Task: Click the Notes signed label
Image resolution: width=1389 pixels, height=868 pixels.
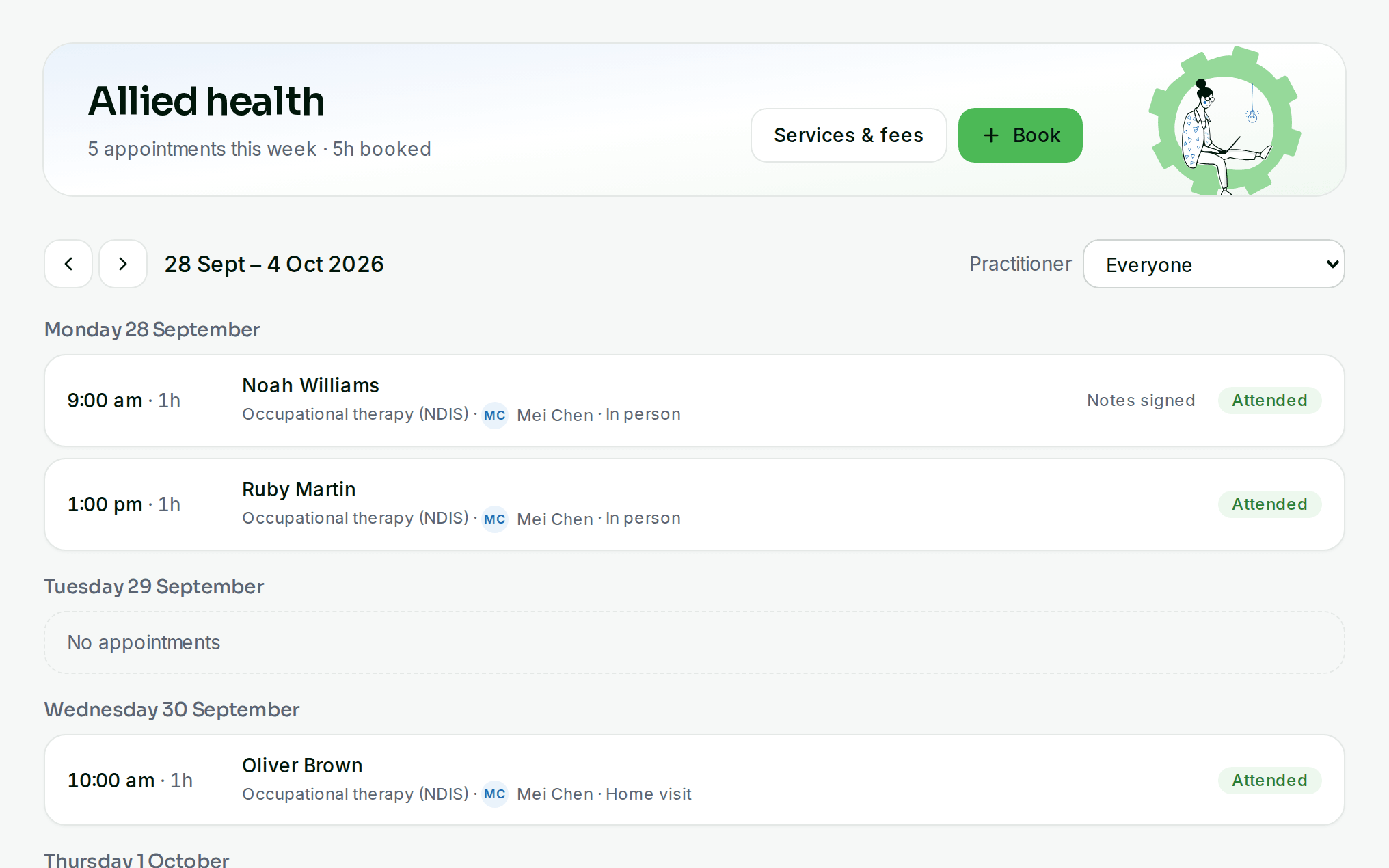Action: point(1141,401)
